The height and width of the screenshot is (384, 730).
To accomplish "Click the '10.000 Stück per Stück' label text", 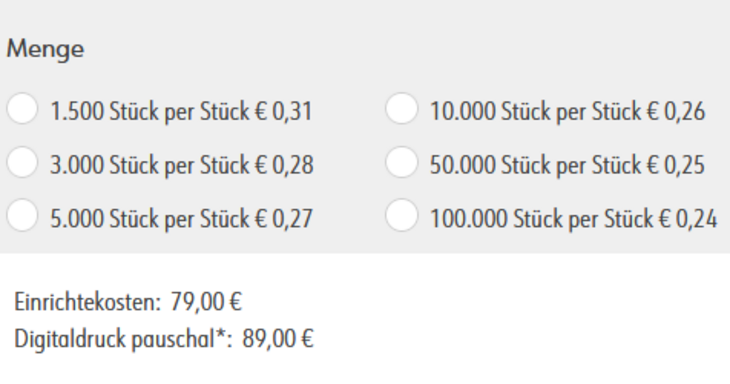I will coord(535,112).
